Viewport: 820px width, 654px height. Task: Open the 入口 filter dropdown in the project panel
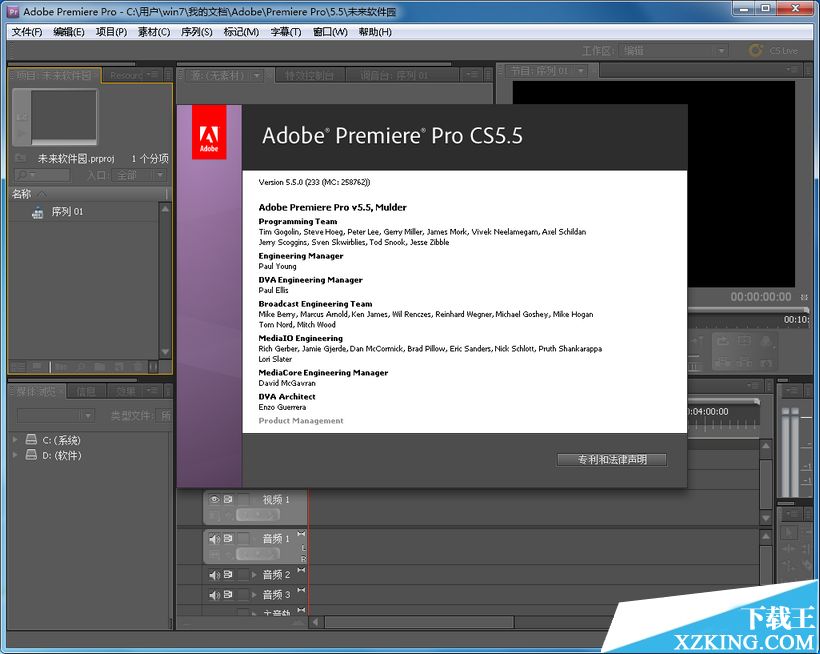(139, 175)
